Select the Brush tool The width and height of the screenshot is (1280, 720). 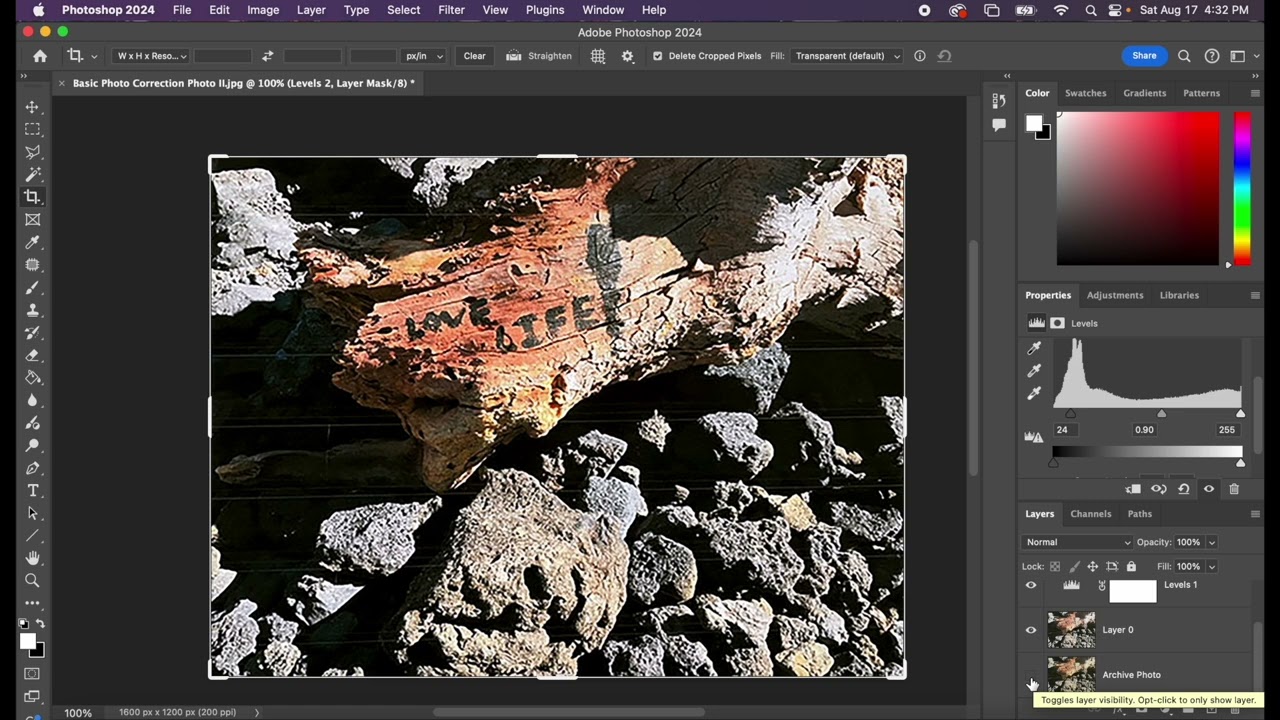[x=33, y=288]
